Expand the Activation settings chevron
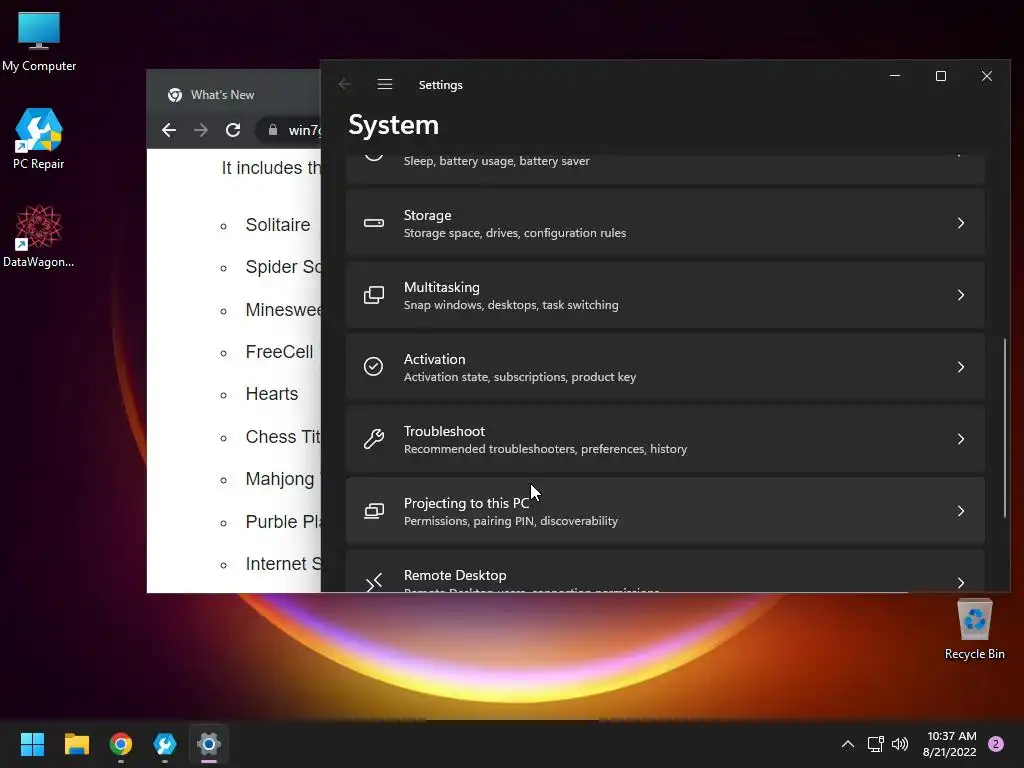The width and height of the screenshot is (1024, 768). tap(961, 367)
